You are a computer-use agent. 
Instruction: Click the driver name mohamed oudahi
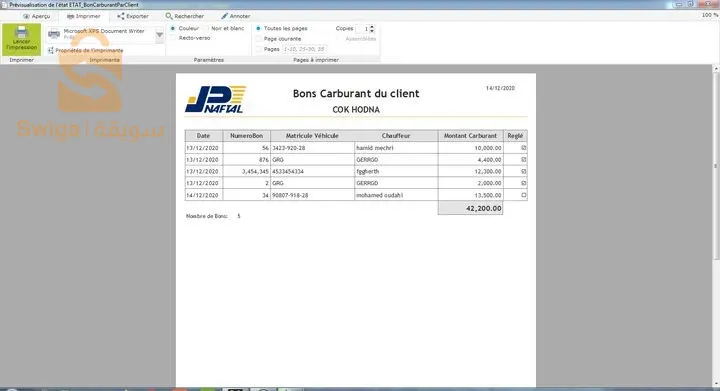[x=379, y=195]
